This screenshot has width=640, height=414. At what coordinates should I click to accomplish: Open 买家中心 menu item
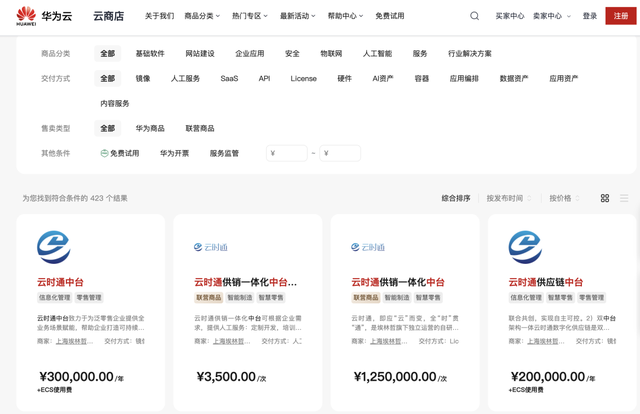(510, 16)
